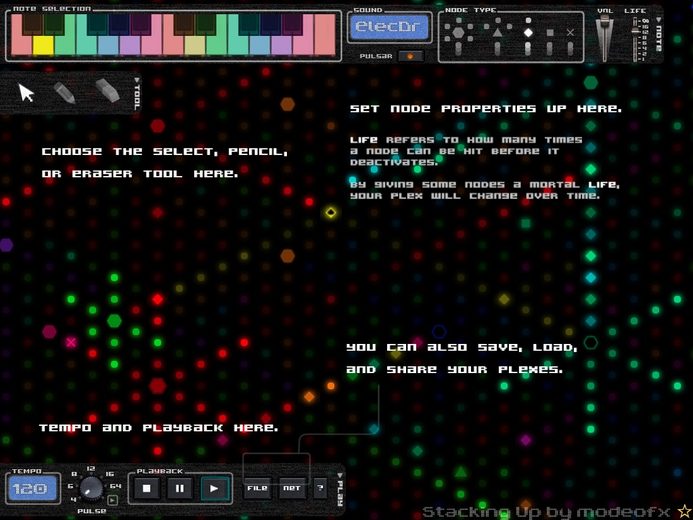The width and height of the screenshot is (693, 520).
Task: Toggle the lower-left direction square of the hexagon
Action: tap(447, 39)
